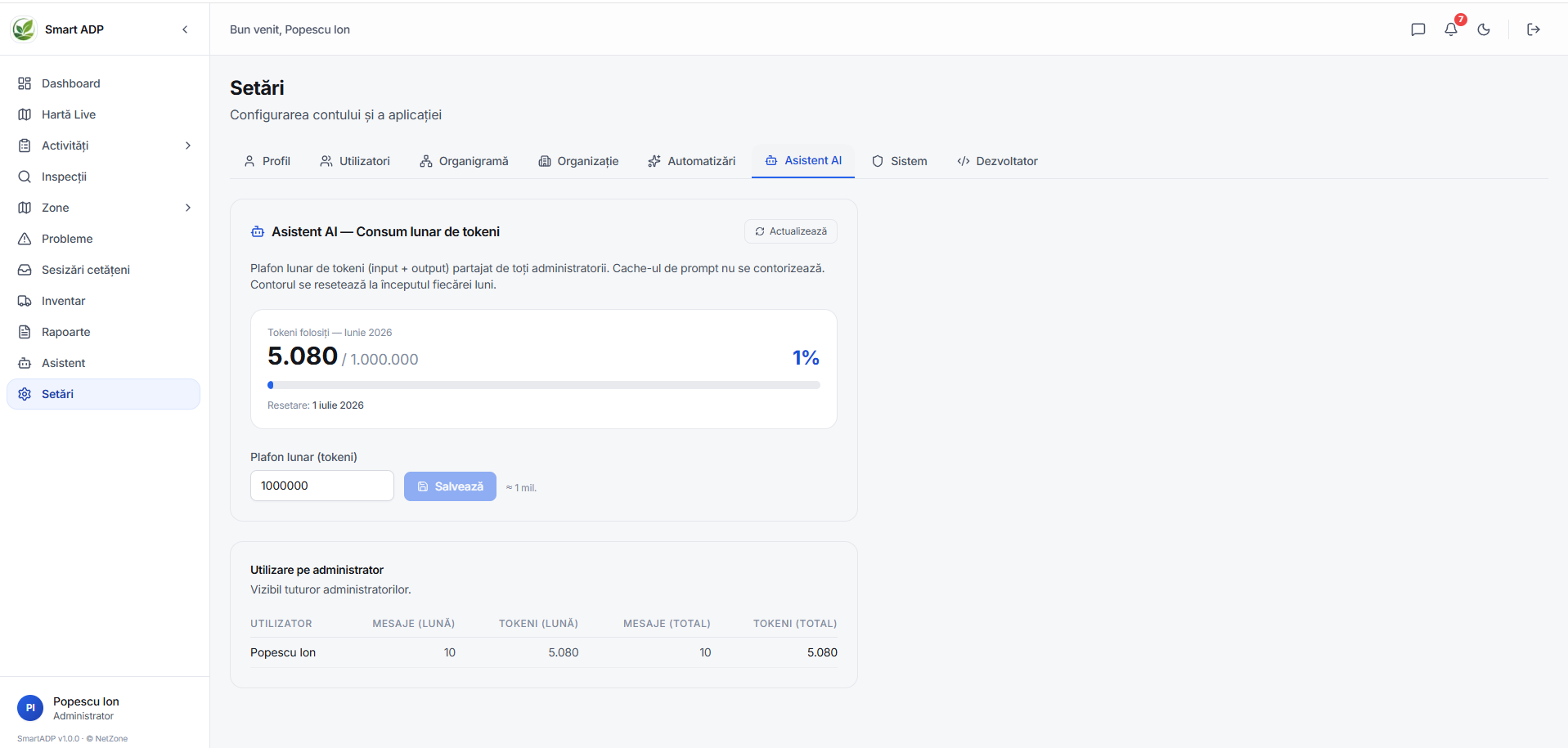Click the Sistem shield icon
This screenshot has height=748, width=1568.
(878, 161)
